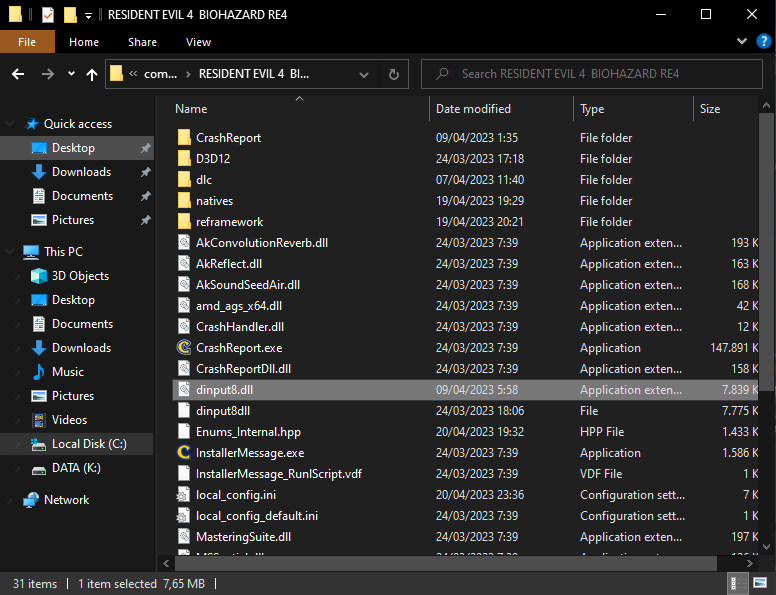Image resolution: width=776 pixels, height=595 pixels.
Task: Open Help with the question mark icon
Action: click(x=764, y=41)
